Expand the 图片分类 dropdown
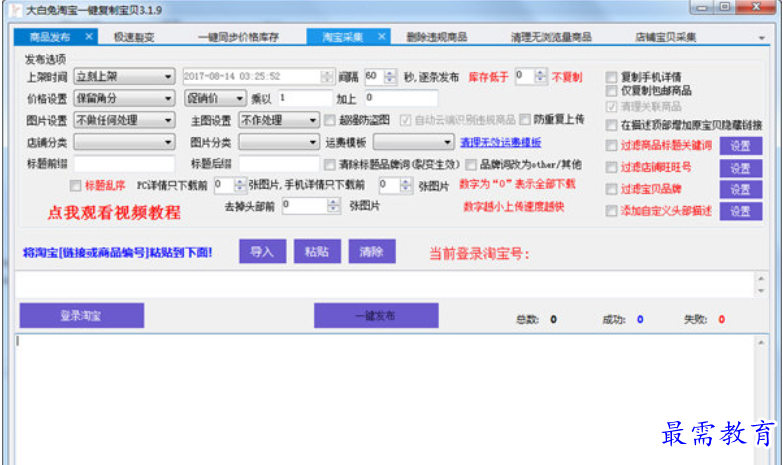 [279, 142]
